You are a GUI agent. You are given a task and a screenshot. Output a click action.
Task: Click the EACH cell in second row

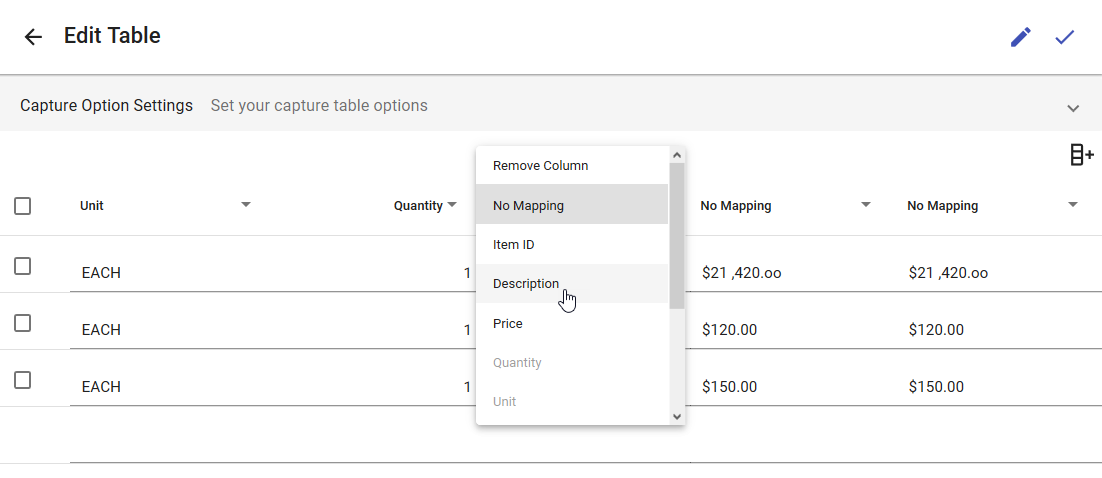[x=101, y=330]
